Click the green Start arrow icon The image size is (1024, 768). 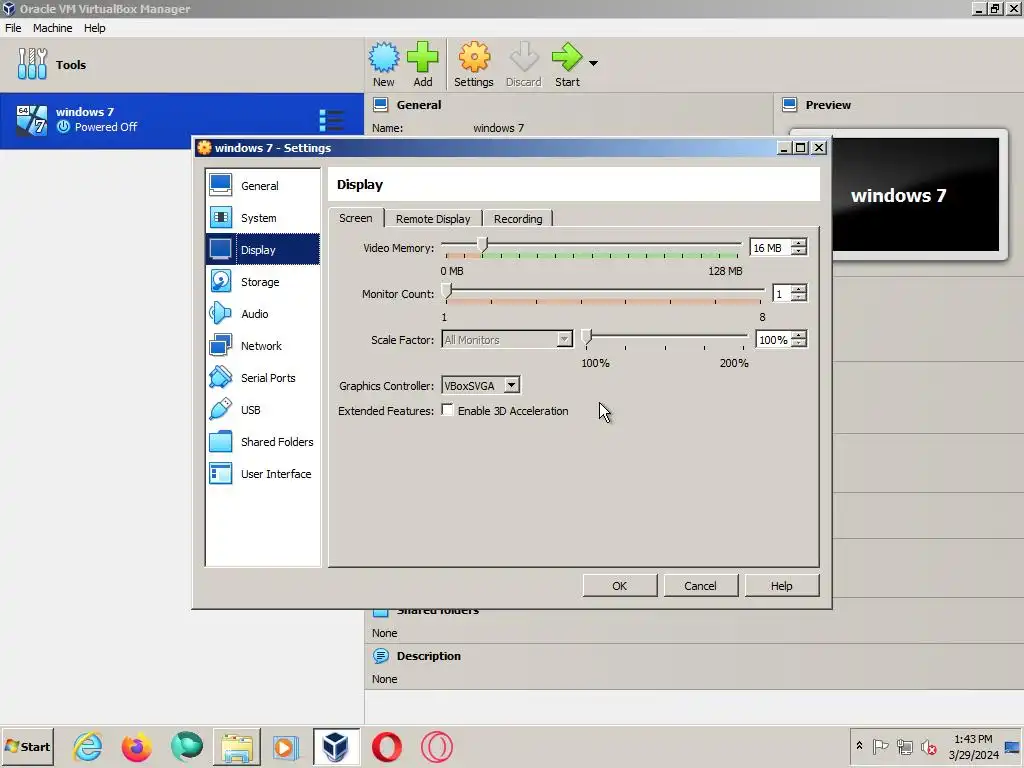click(x=566, y=57)
